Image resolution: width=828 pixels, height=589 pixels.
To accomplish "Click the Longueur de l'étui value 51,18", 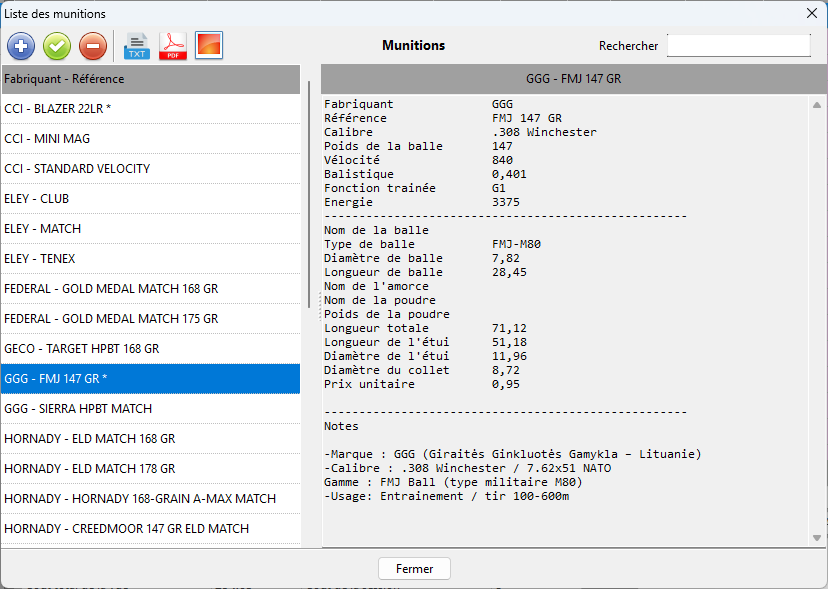I will pyautogui.click(x=509, y=342).
